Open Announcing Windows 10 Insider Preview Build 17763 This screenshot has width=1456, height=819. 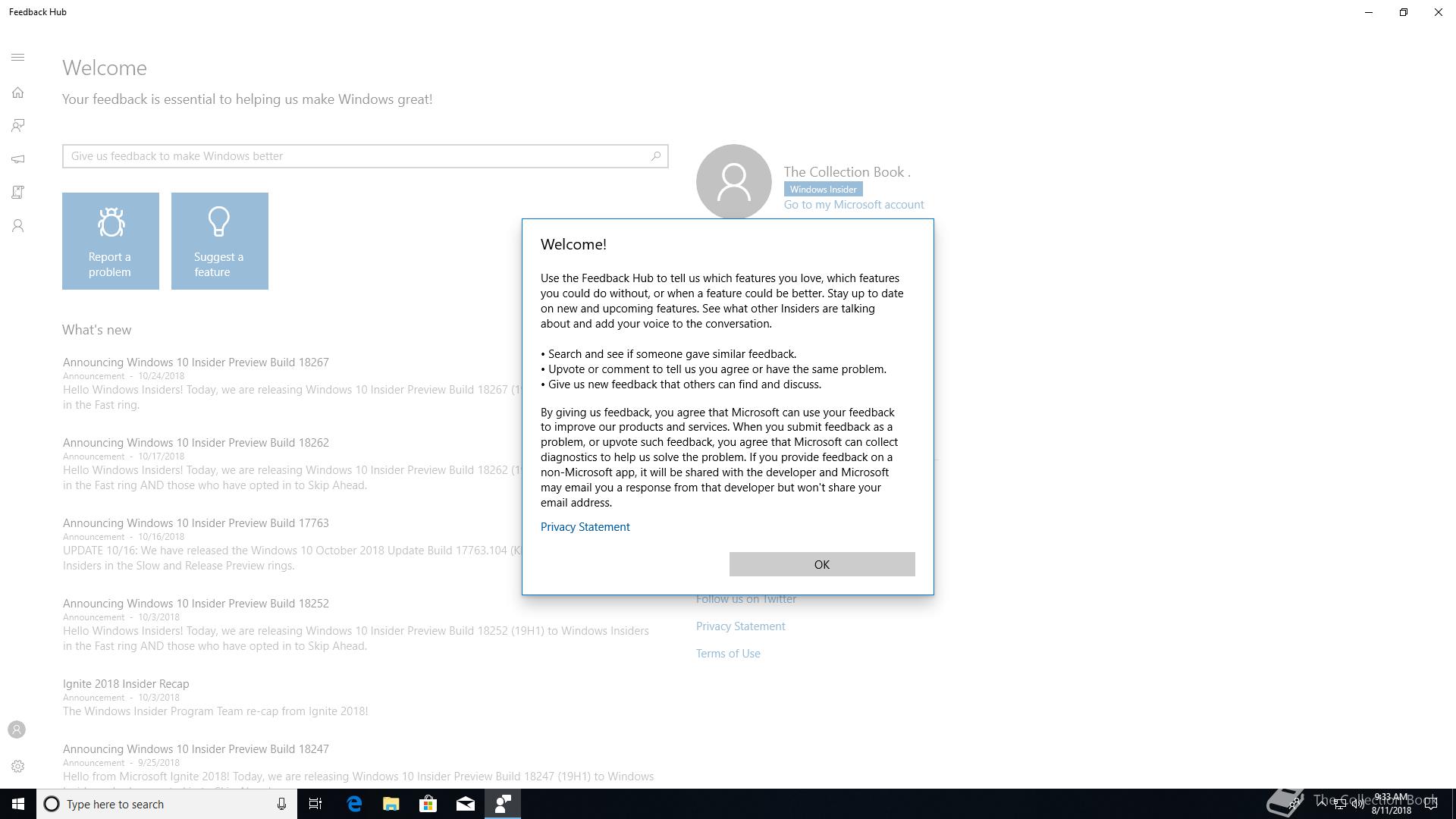pos(196,523)
